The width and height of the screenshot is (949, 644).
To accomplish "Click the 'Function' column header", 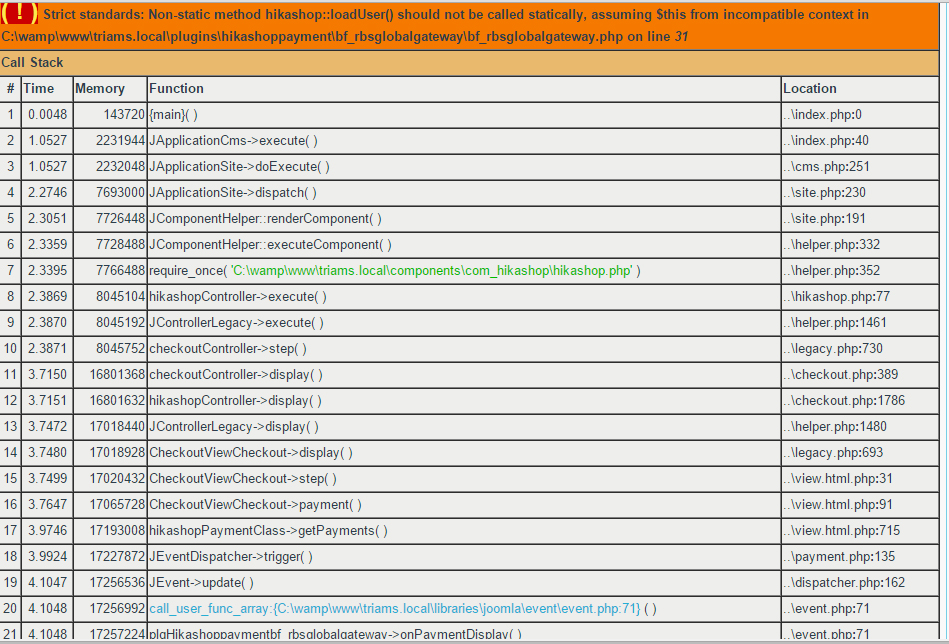I will (x=176, y=88).
